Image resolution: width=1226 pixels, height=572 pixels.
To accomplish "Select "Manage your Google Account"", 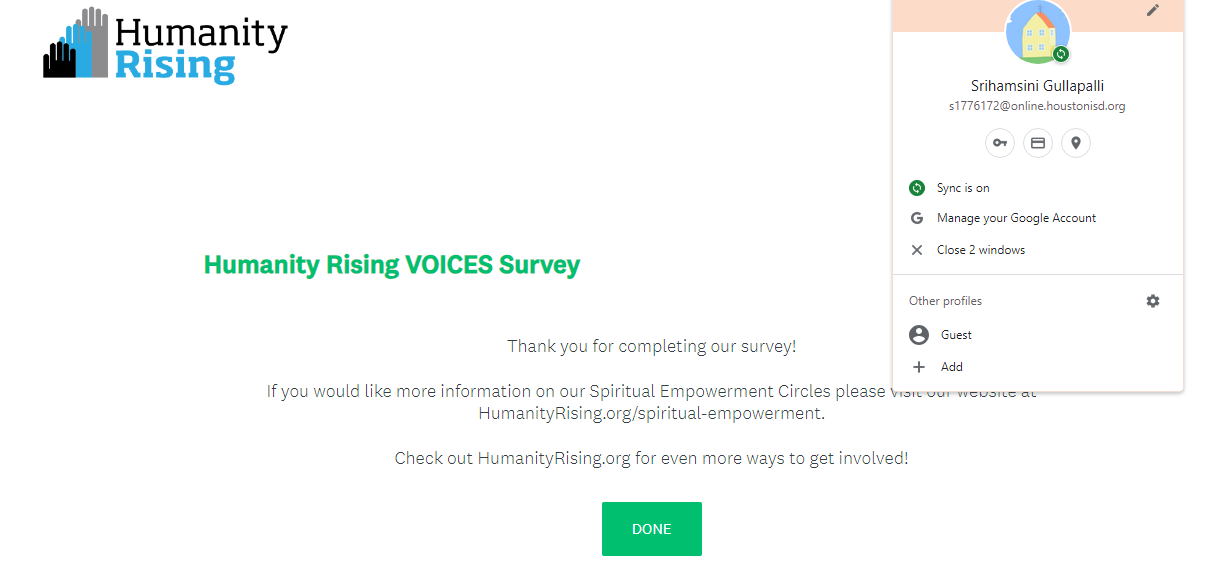I will (x=1016, y=218).
